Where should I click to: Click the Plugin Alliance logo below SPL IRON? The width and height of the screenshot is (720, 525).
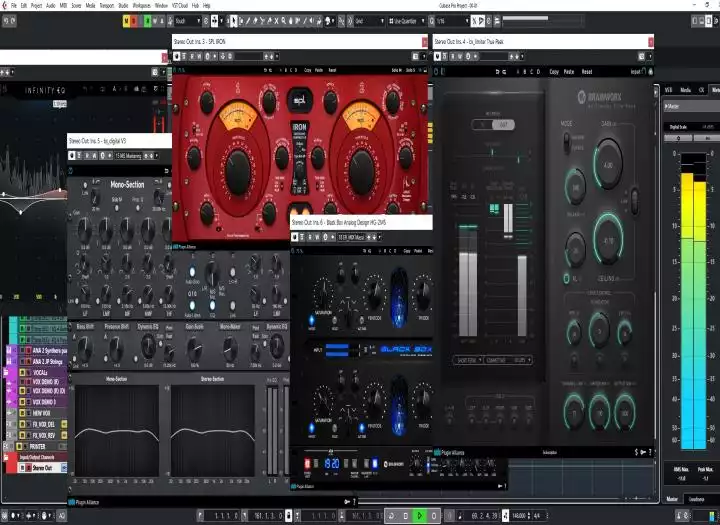point(185,247)
